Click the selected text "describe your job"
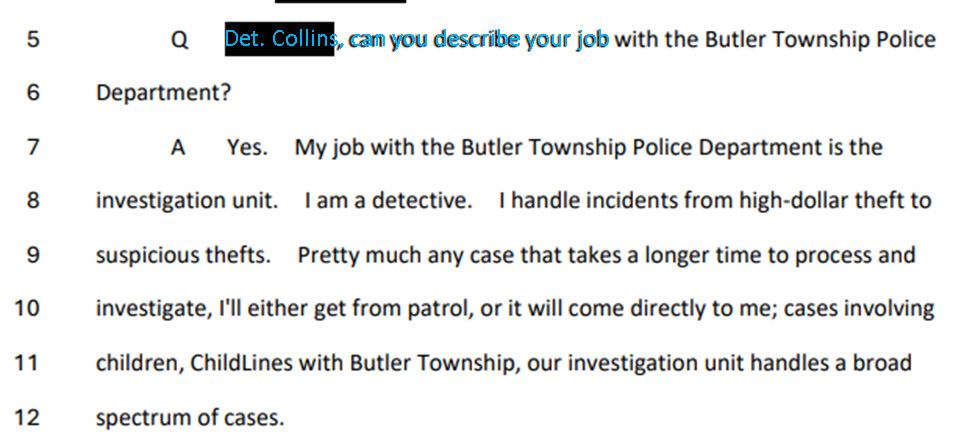 (x=520, y=39)
